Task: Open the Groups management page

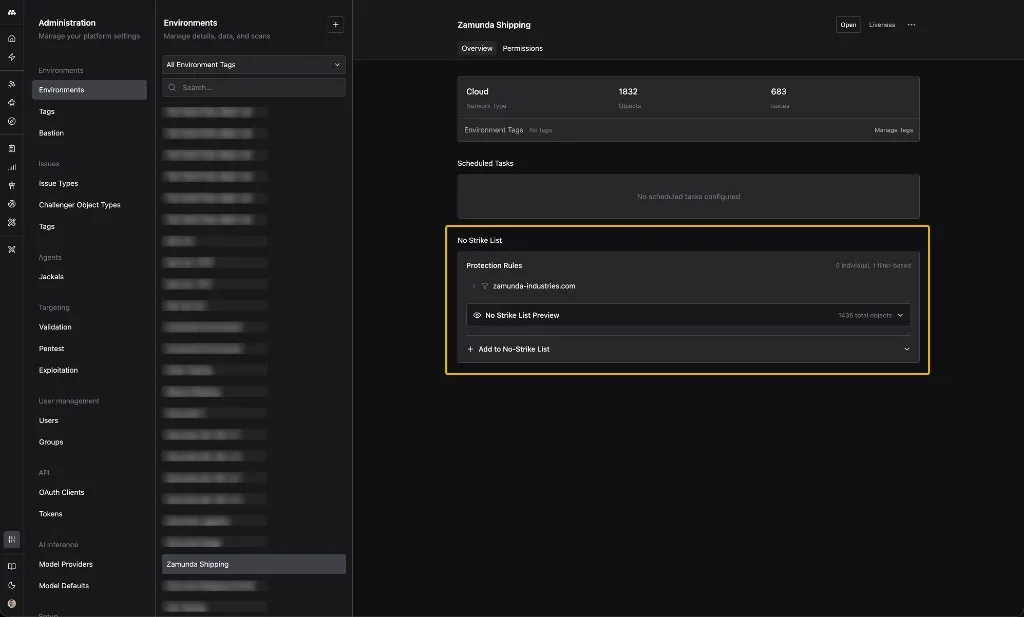Action: click(51, 442)
